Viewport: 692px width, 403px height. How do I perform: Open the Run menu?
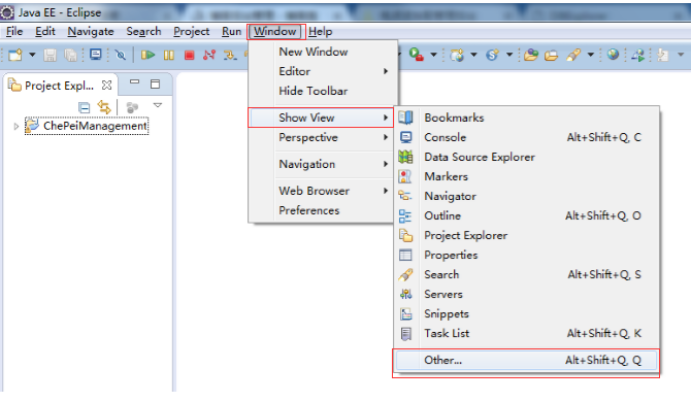click(x=231, y=32)
